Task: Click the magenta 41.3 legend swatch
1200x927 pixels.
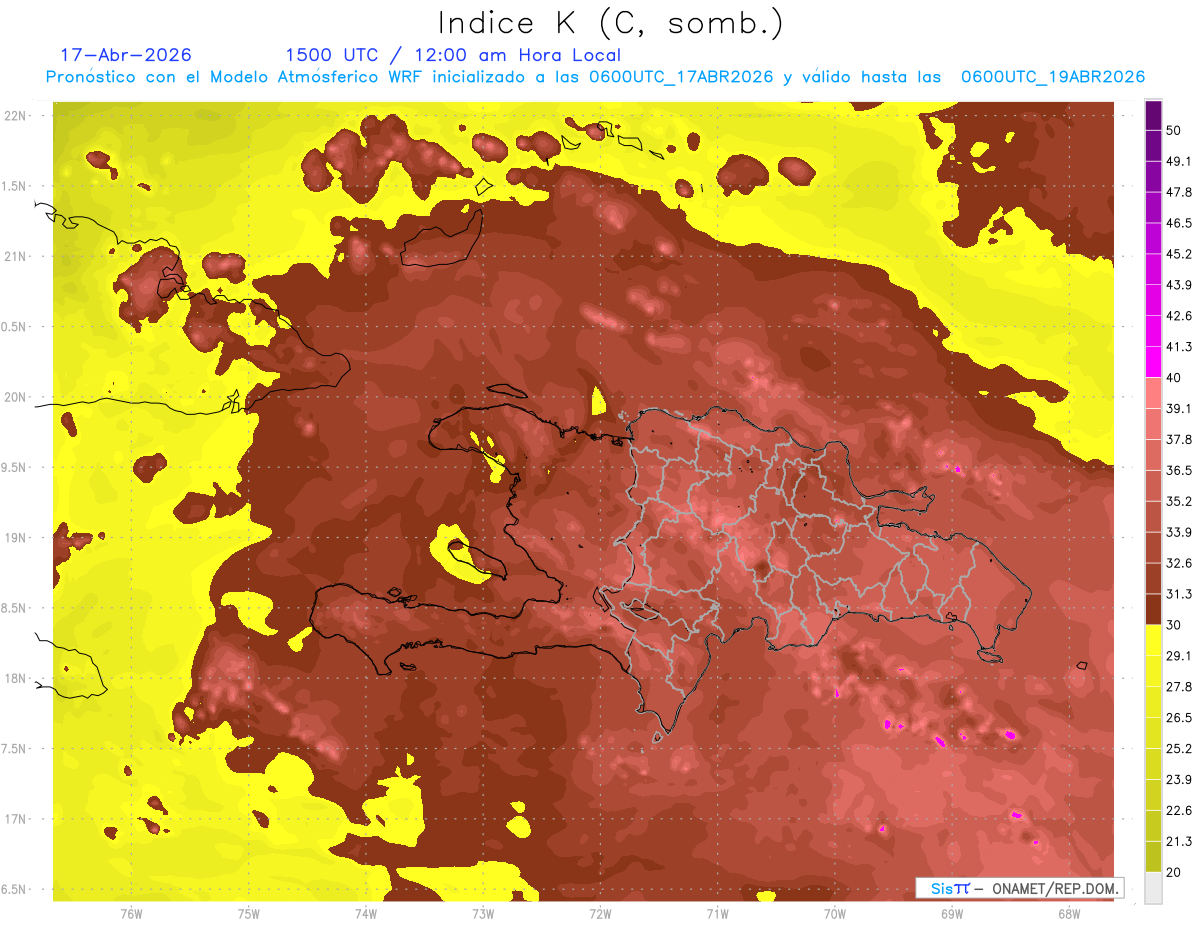Action: point(1153,362)
